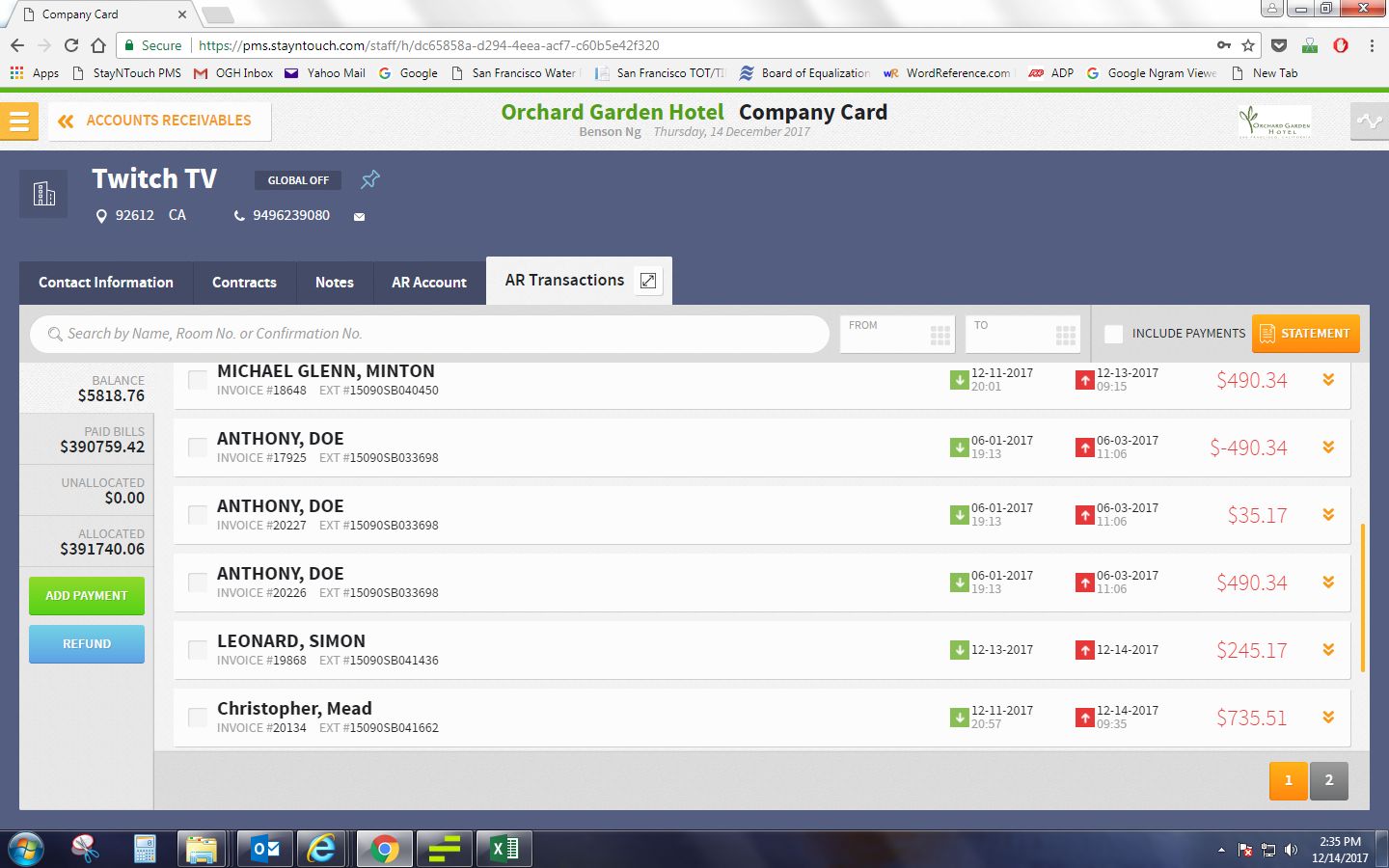Pop out AR Transactions to full view
The image size is (1389, 868).
648,281
